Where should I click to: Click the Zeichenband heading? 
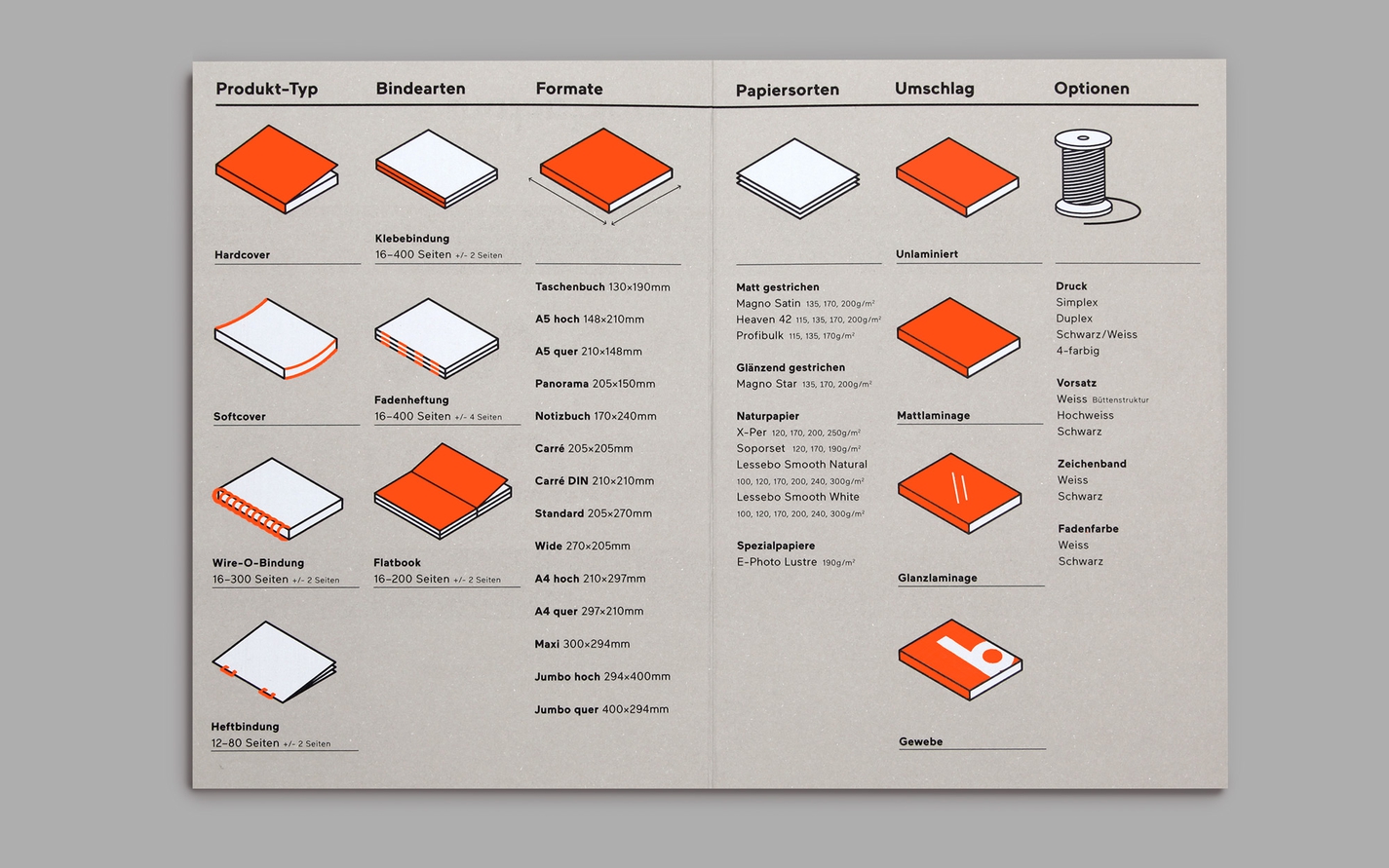point(1092,464)
